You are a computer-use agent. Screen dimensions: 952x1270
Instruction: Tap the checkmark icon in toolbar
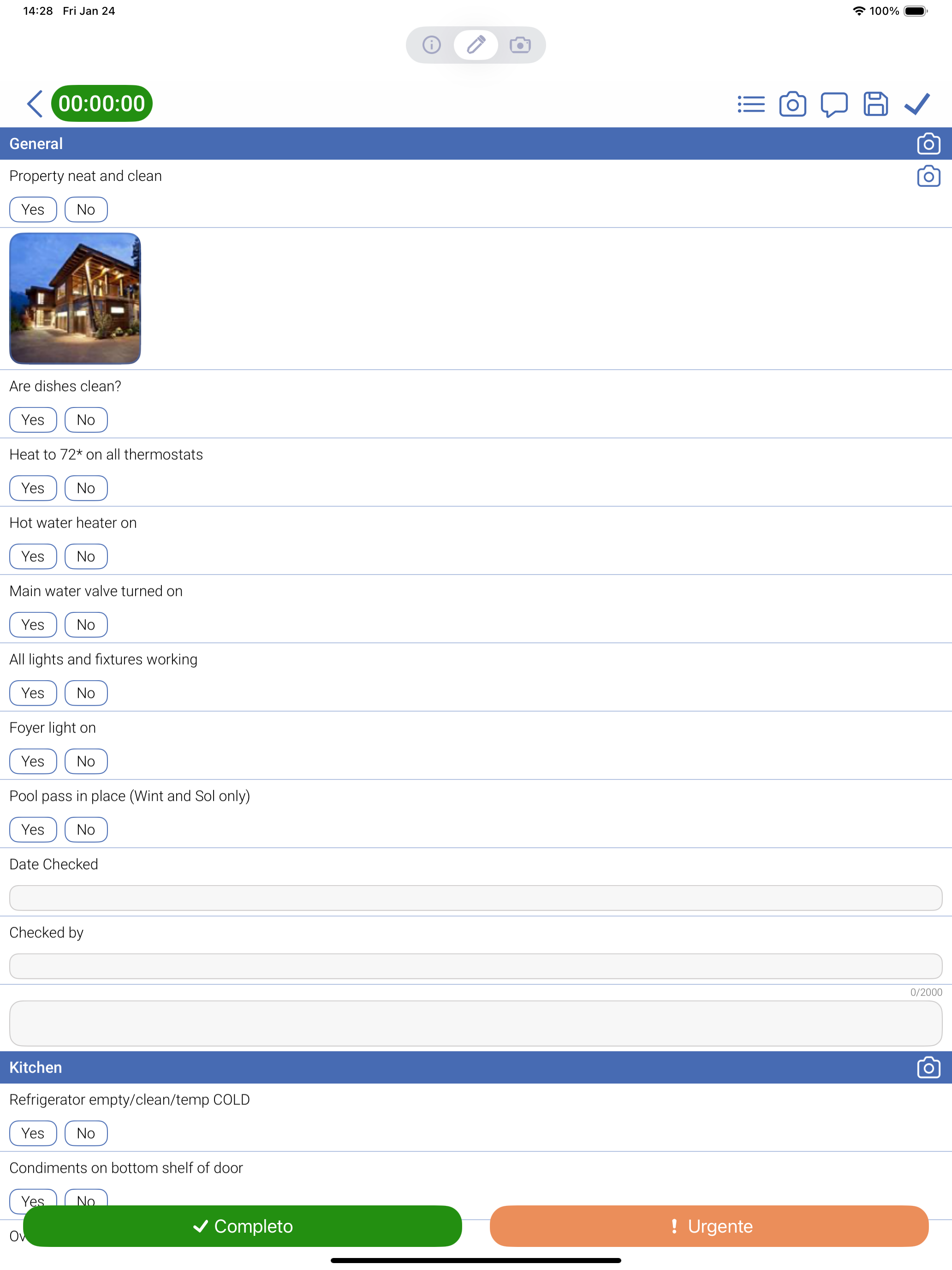pos(916,104)
